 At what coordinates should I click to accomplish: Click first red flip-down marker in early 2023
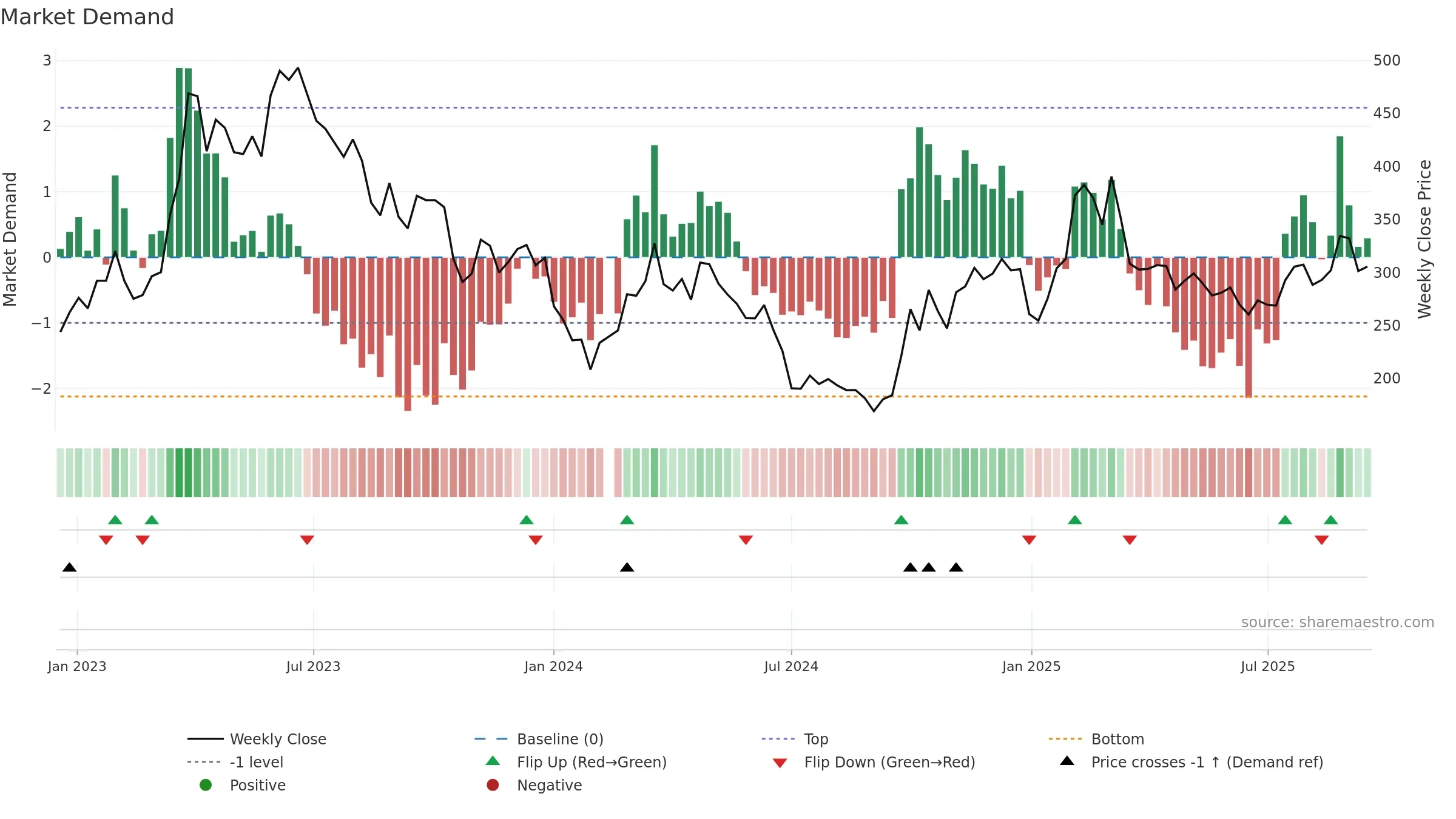pyautogui.click(x=106, y=540)
